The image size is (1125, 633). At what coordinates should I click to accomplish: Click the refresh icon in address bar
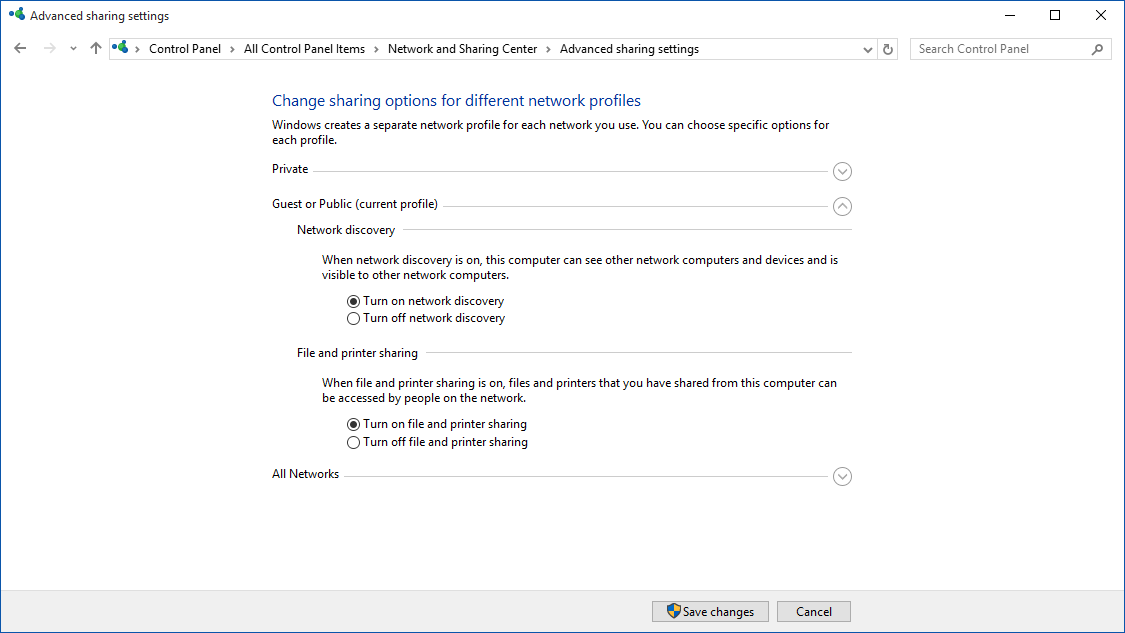(888, 48)
